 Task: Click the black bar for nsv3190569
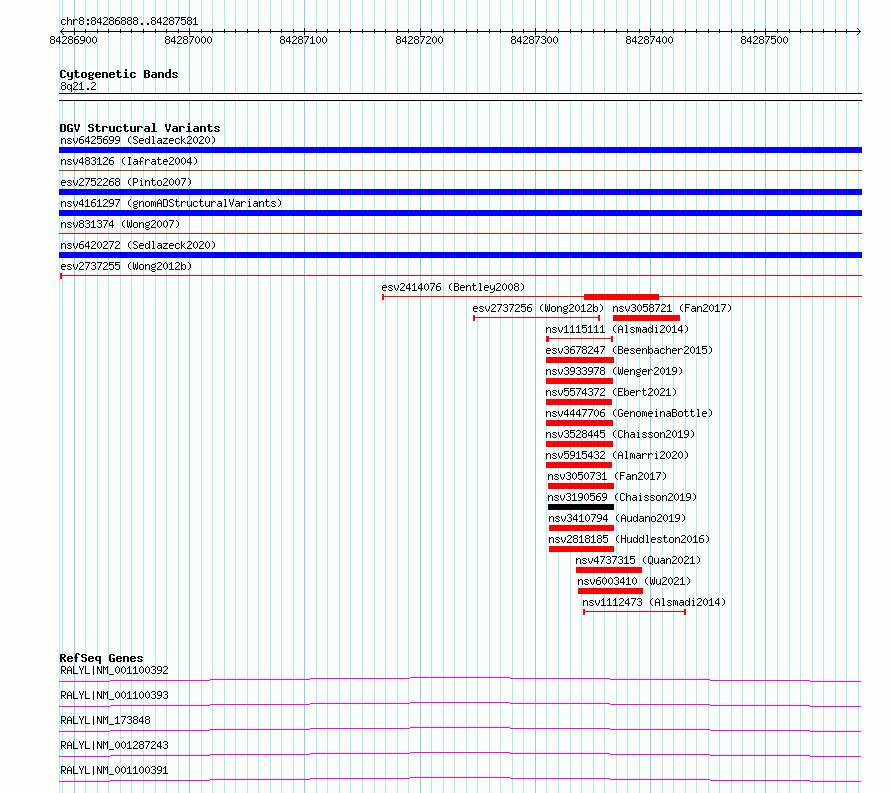(x=581, y=507)
